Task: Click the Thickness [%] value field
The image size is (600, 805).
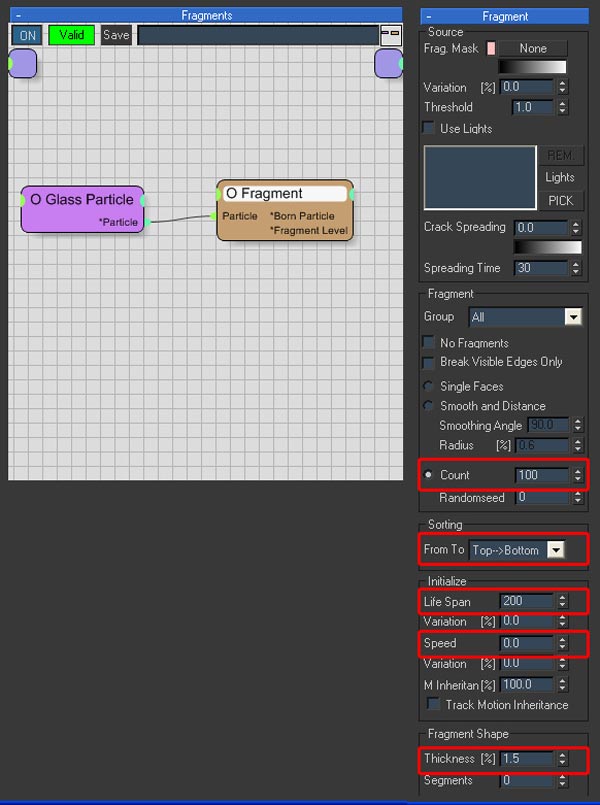Action: tap(527, 759)
